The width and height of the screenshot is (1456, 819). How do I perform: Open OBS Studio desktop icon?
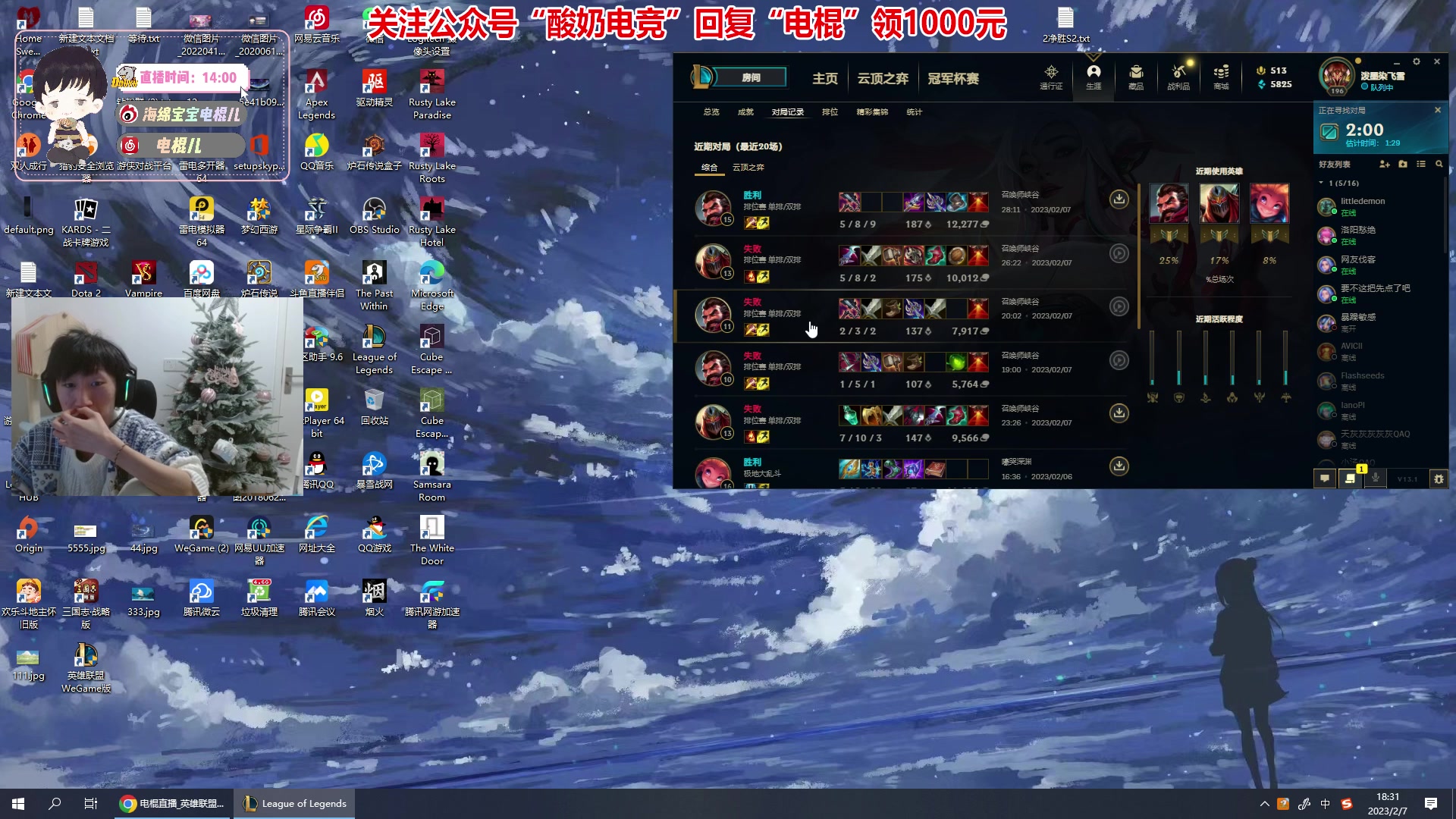click(374, 216)
